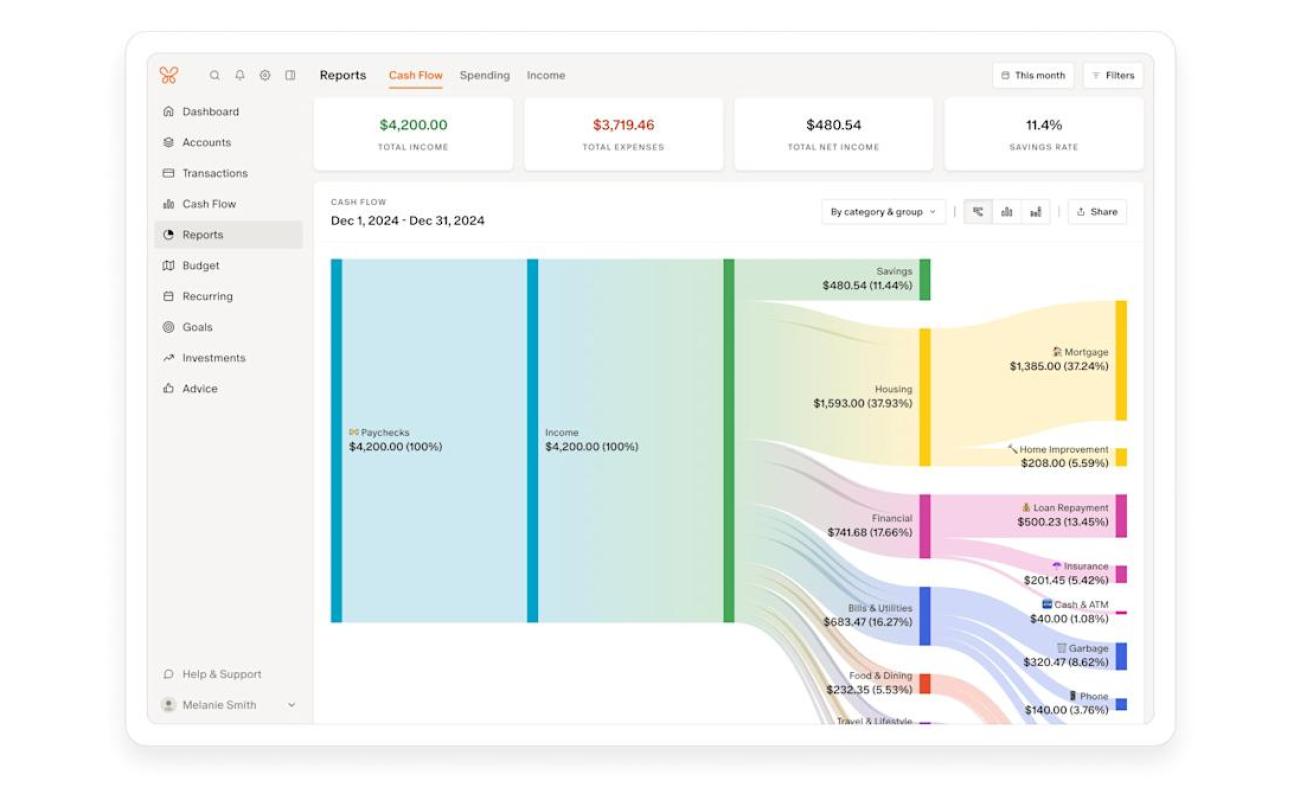Select the Sankey chart view icon

(980, 211)
